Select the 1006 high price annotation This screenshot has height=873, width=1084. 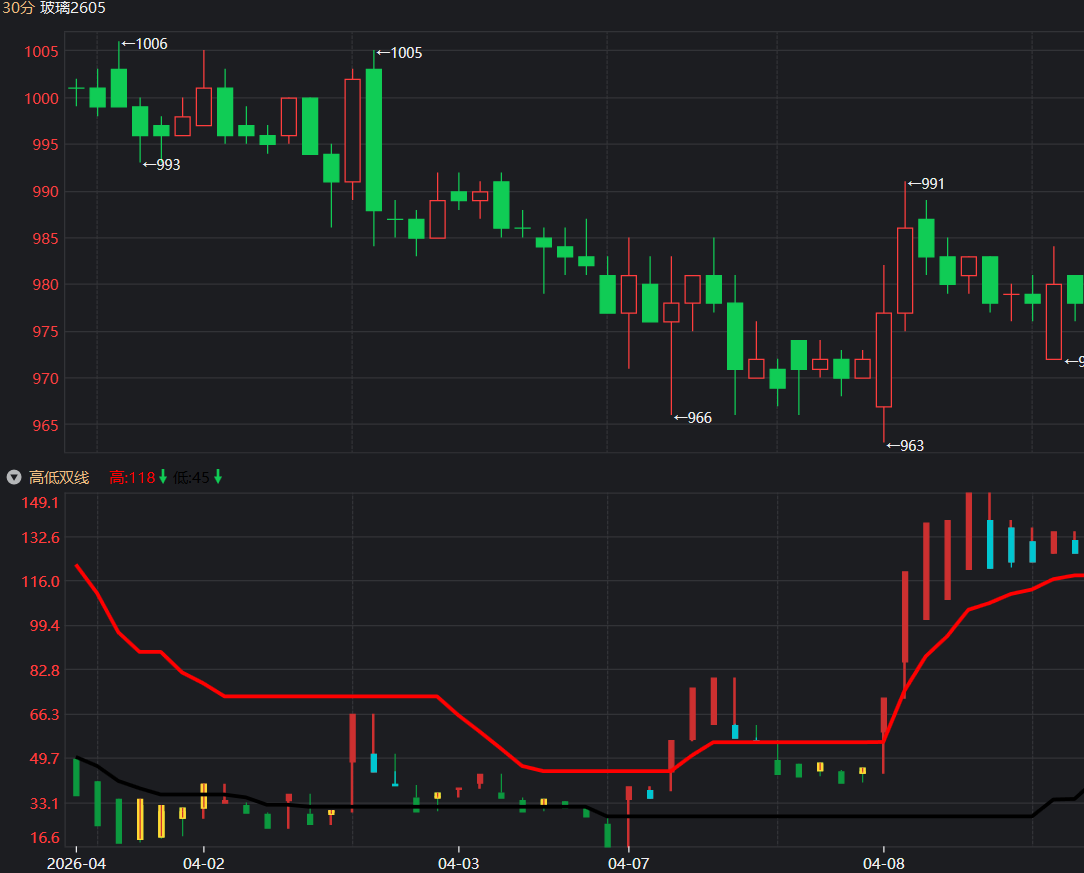point(144,44)
